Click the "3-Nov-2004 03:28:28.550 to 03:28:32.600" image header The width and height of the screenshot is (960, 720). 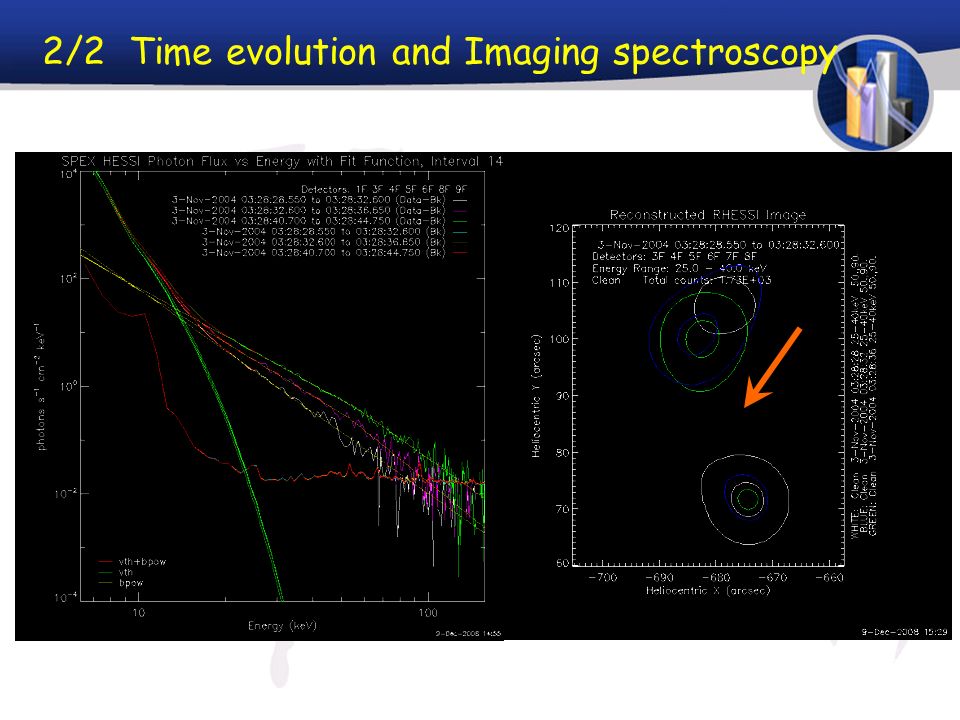point(718,244)
